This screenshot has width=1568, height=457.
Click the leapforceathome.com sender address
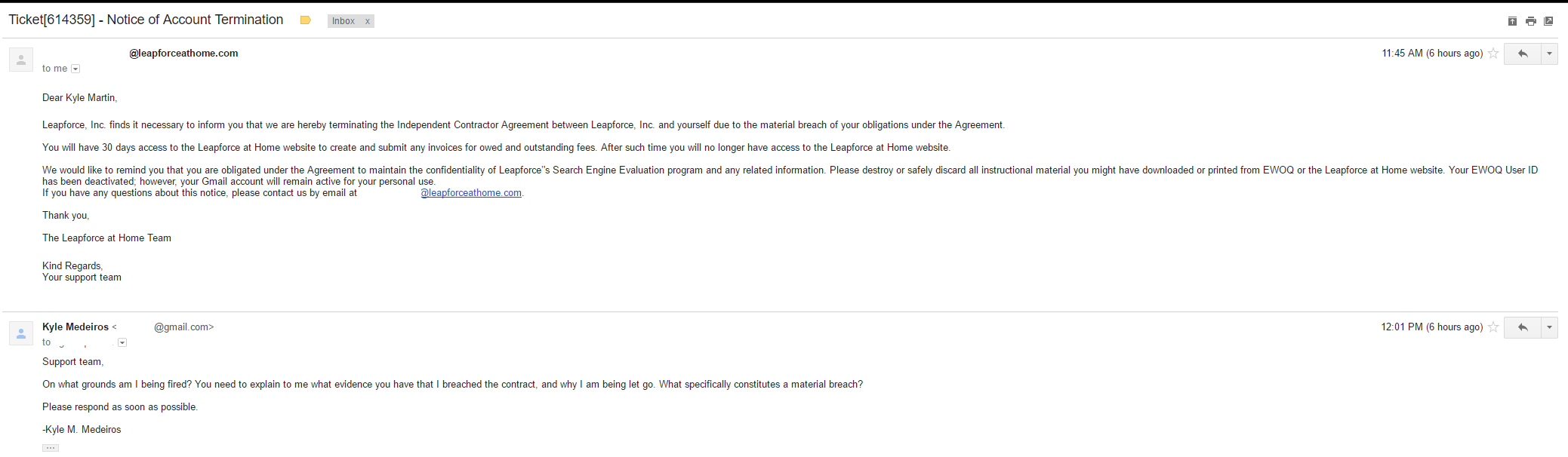point(183,54)
